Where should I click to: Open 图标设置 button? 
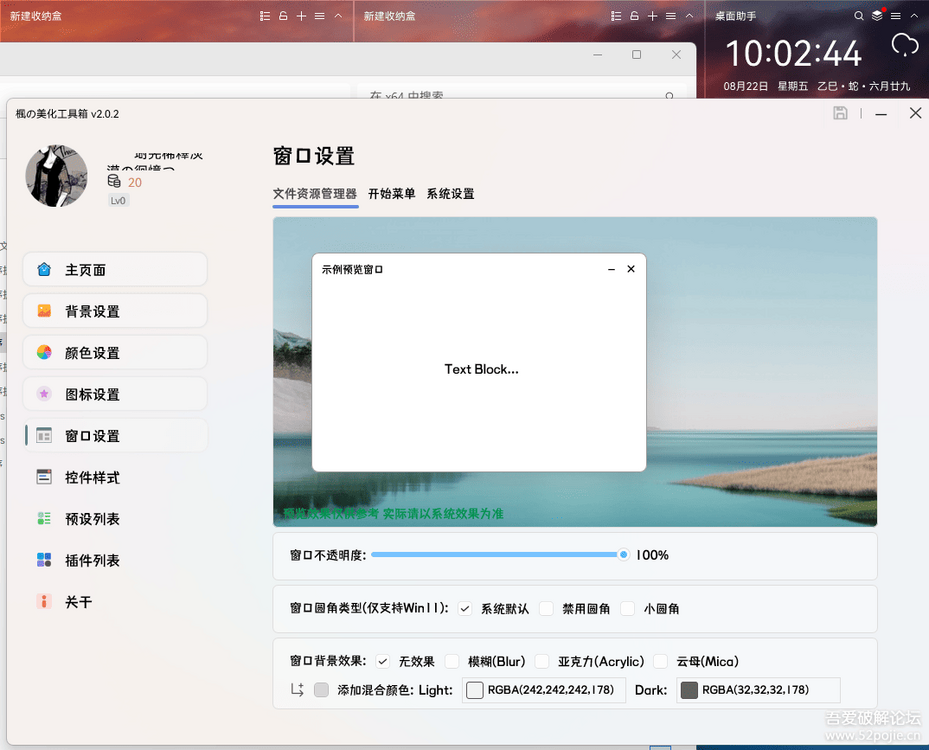click(x=115, y=394)
